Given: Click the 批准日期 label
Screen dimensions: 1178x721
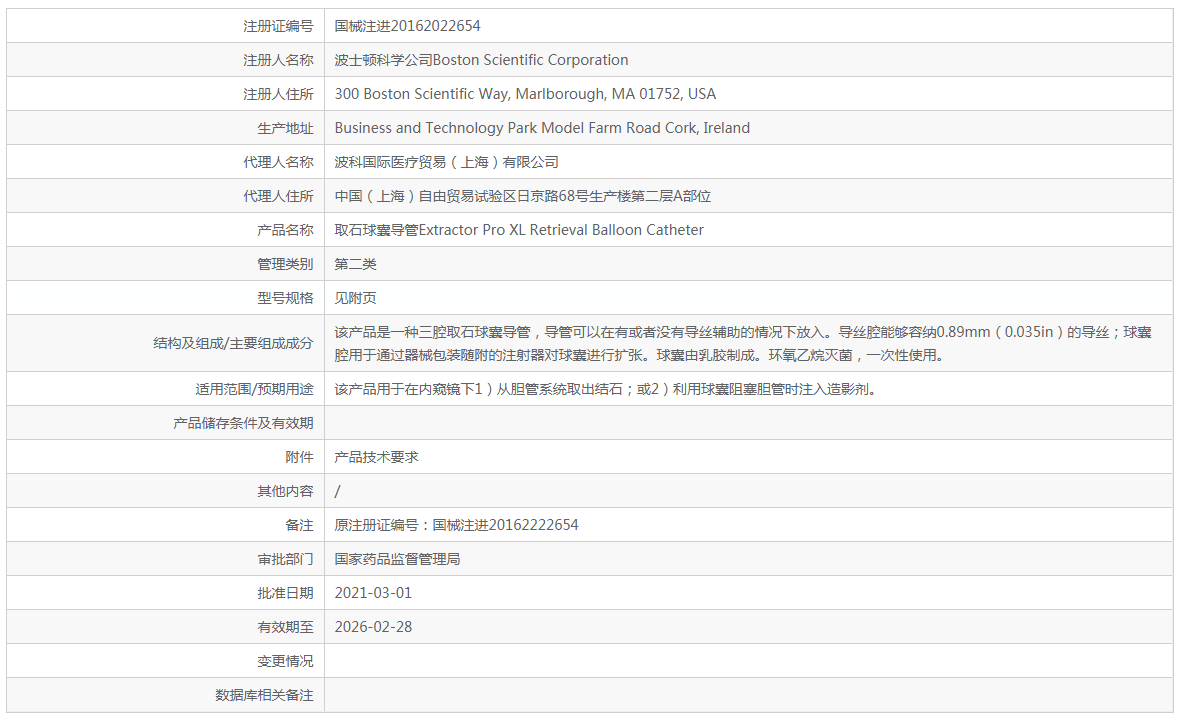Looking at the screenshot, I should (285, 593).
